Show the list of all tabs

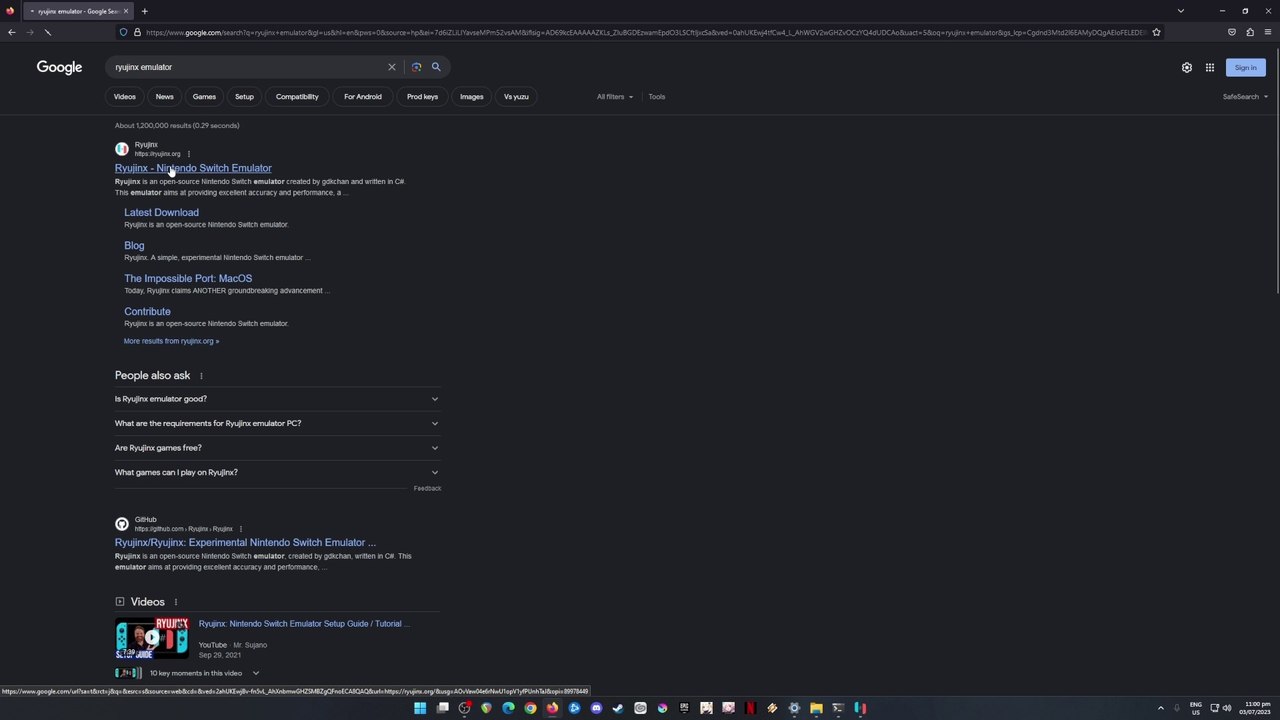[x=1180, y=11]
